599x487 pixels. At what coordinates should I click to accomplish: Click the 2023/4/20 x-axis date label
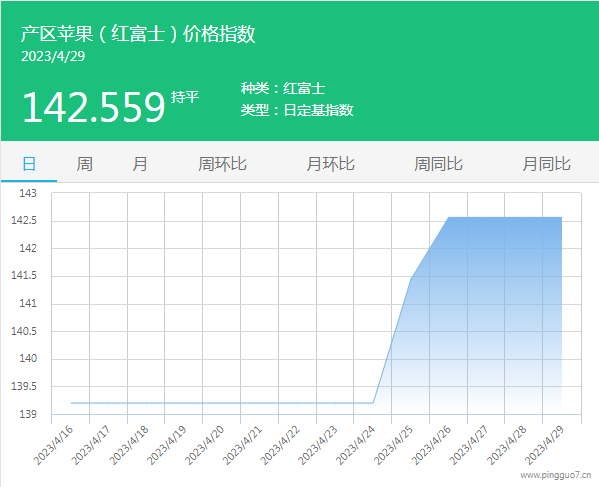click(205, 445)
